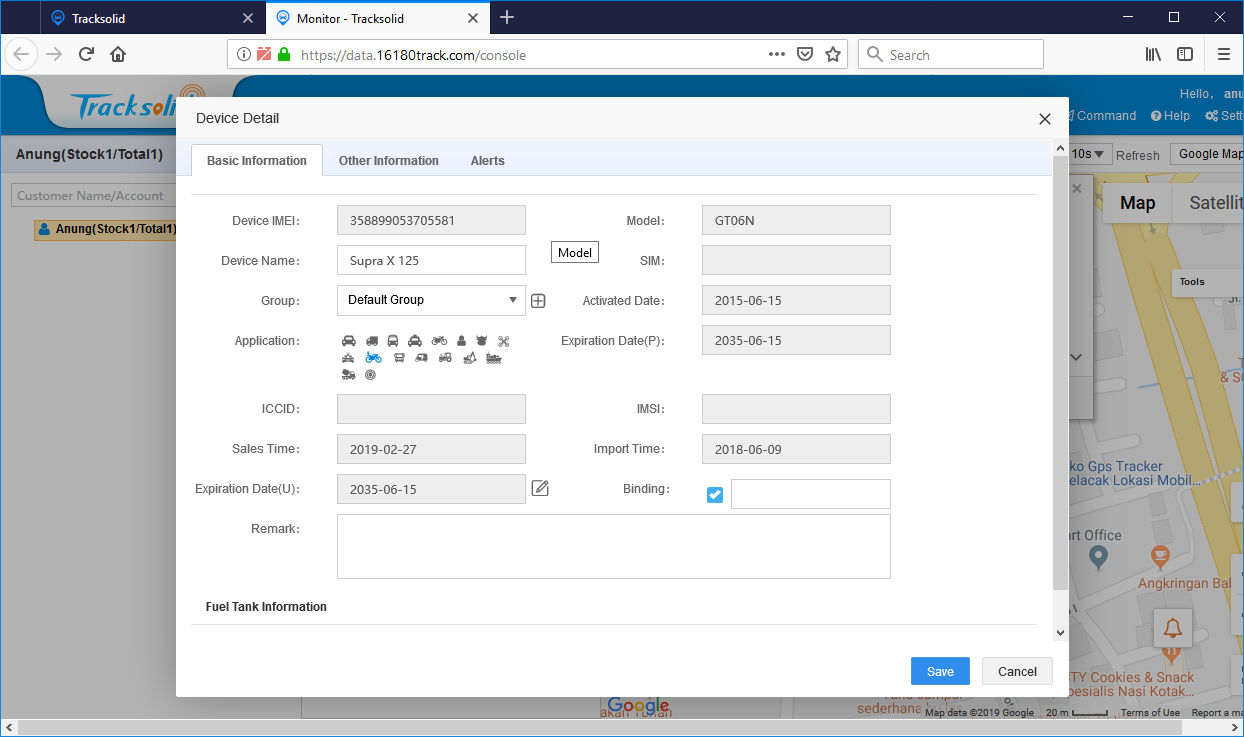This screenshot has width=1244, height=737.
Task: Select the truck application icon
Action: point(372,341)
